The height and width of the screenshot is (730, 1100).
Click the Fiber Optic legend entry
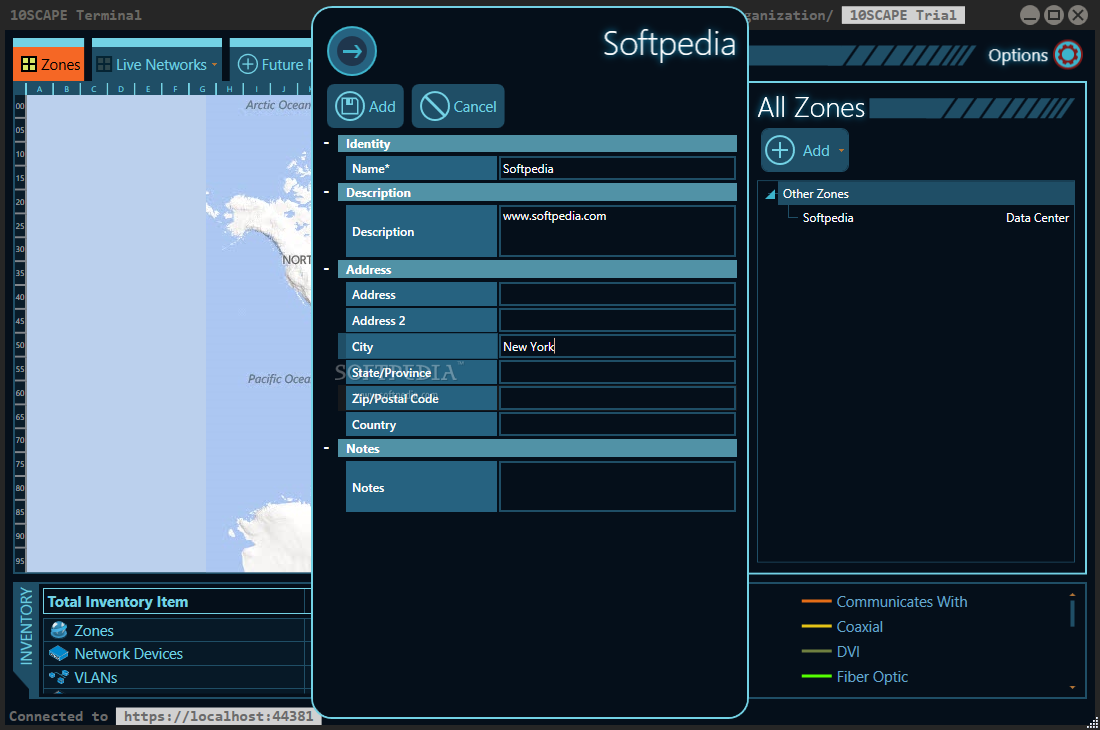872,677
